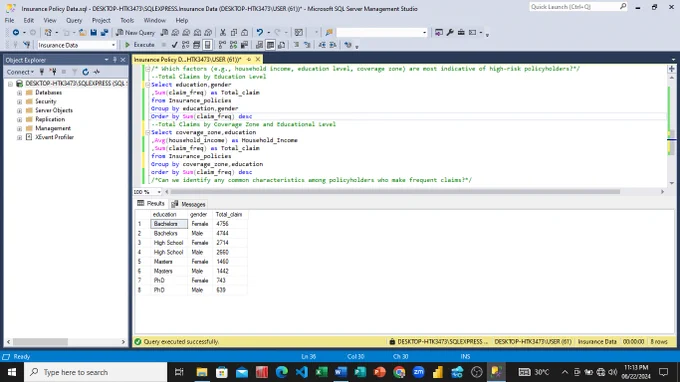680x382 pixels.
Task: Click the Refresh icon in Object Explorer
Action: [x=85, y=72]
